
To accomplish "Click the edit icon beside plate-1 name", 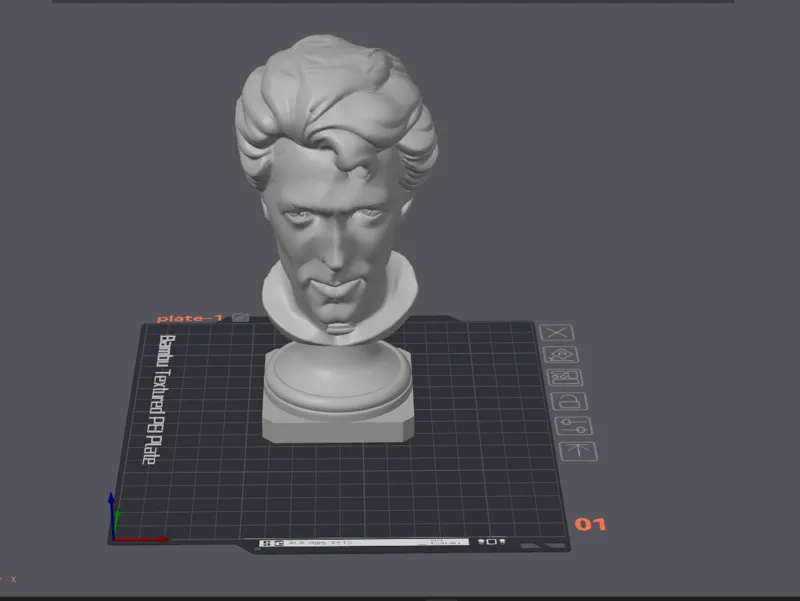I will point(241,317).
